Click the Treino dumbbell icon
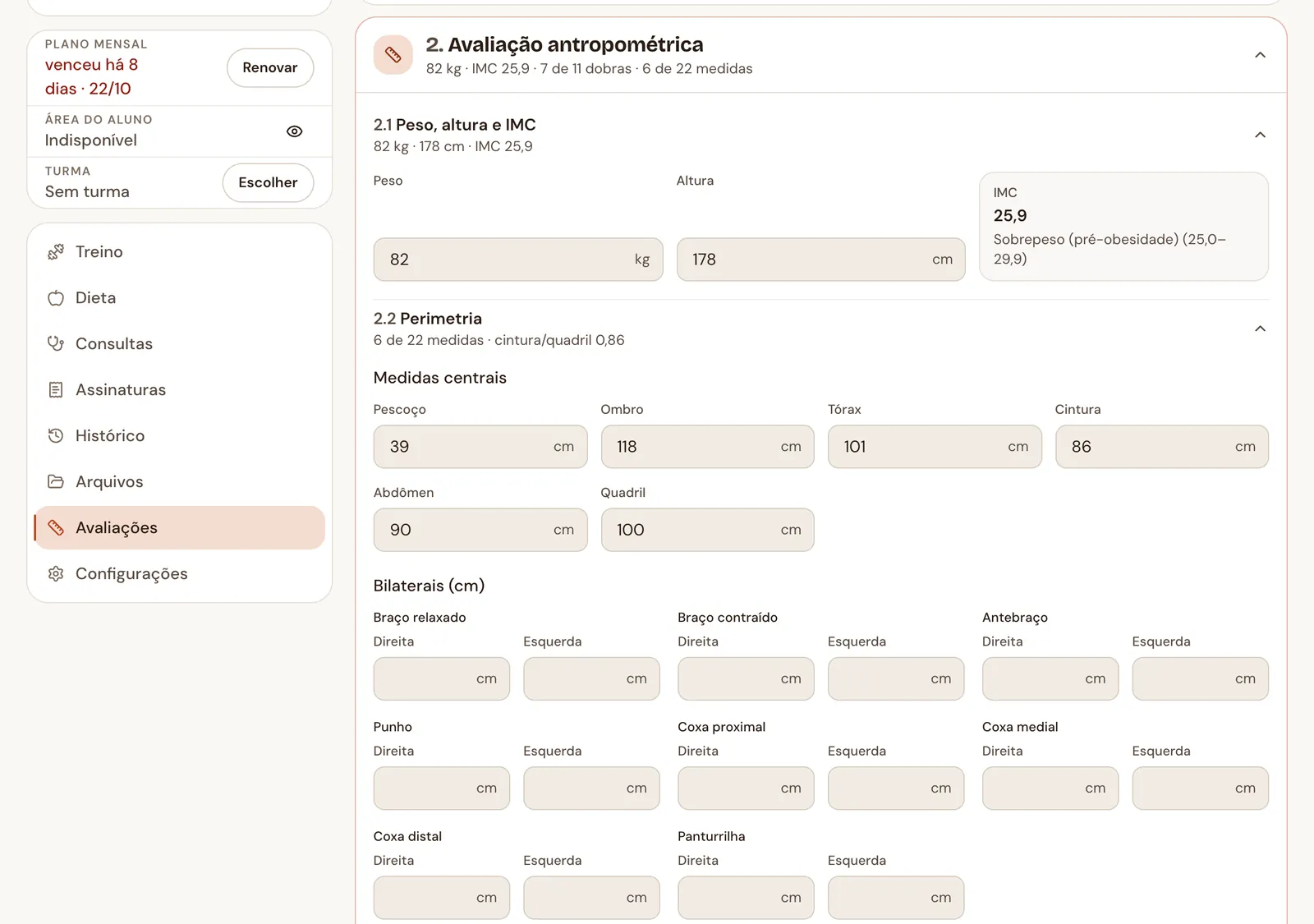 pos(56,252)
